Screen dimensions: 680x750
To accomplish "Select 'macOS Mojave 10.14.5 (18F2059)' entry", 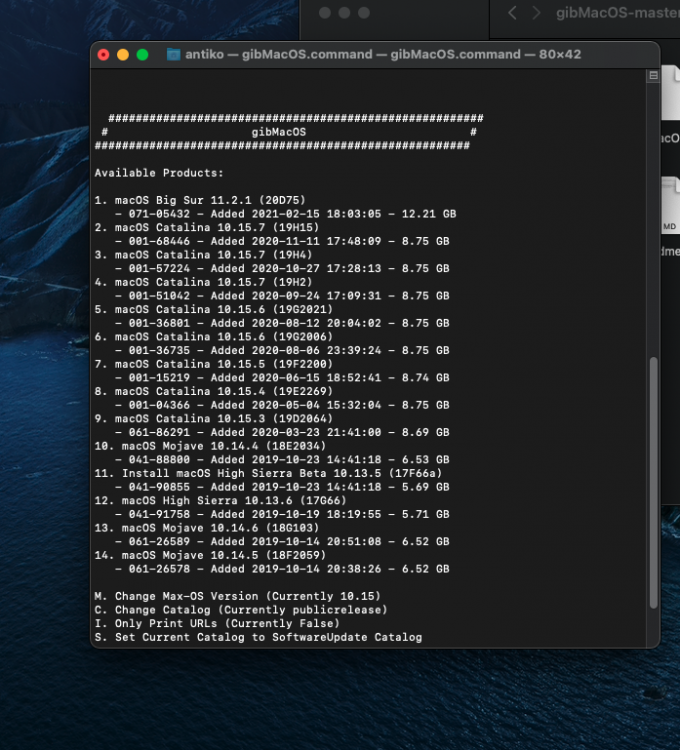I will (x=210, y=555).
